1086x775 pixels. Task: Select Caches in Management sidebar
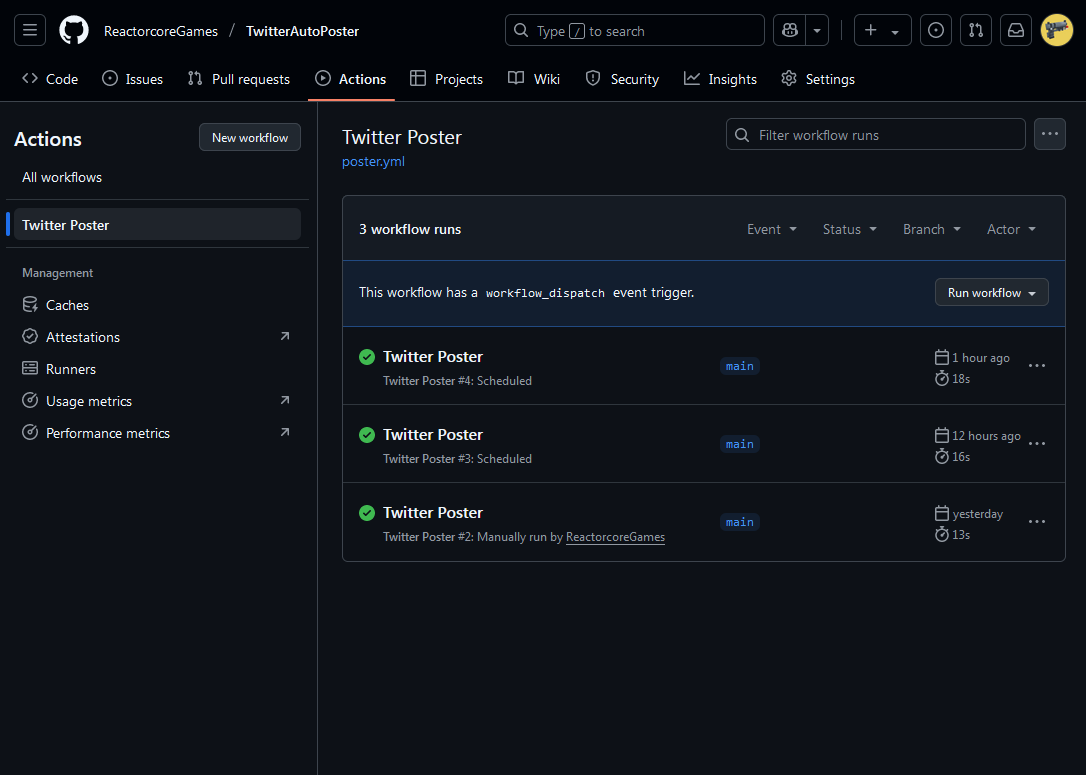[x=67, y=305]
